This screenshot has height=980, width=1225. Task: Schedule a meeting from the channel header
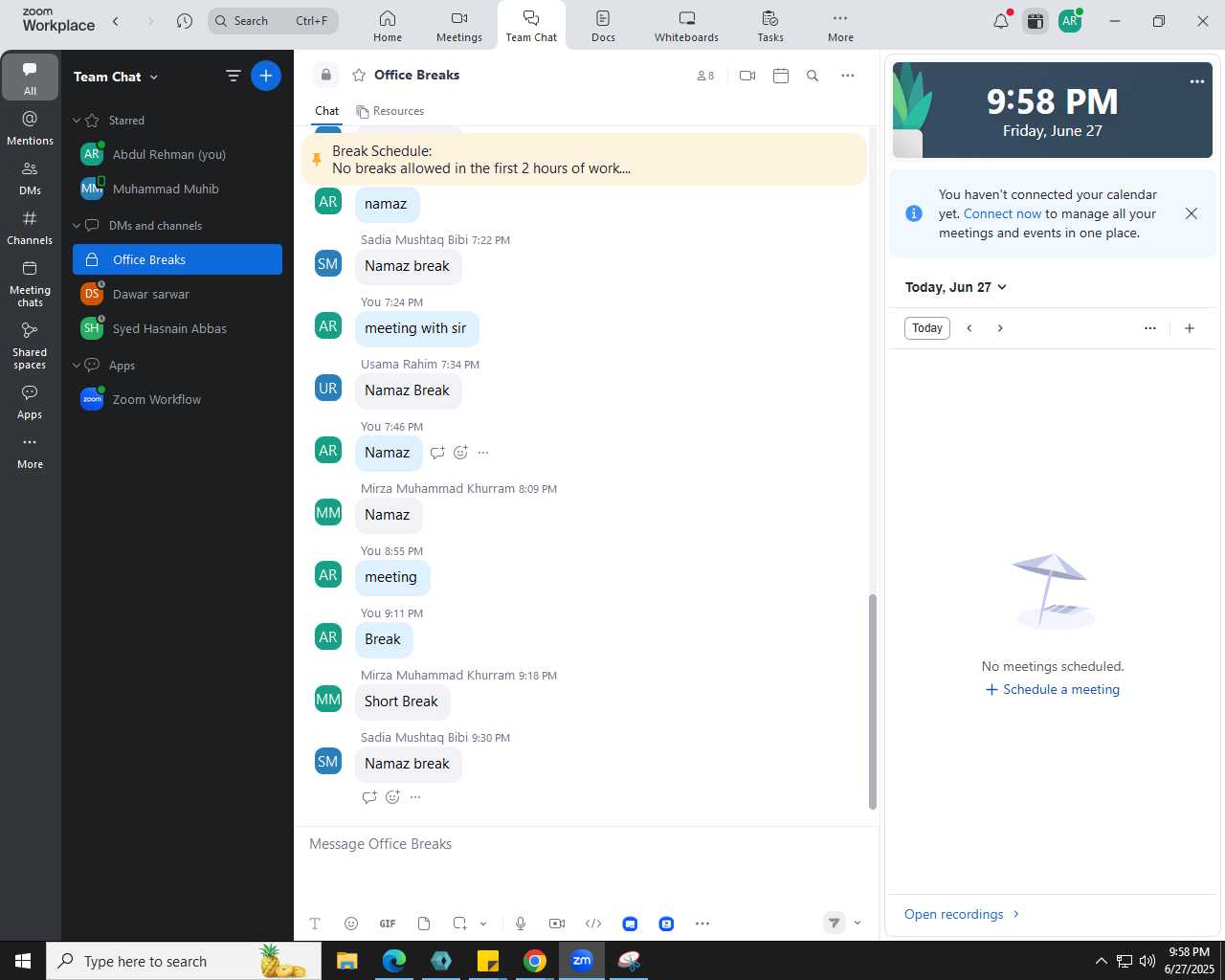pos(781,76)
